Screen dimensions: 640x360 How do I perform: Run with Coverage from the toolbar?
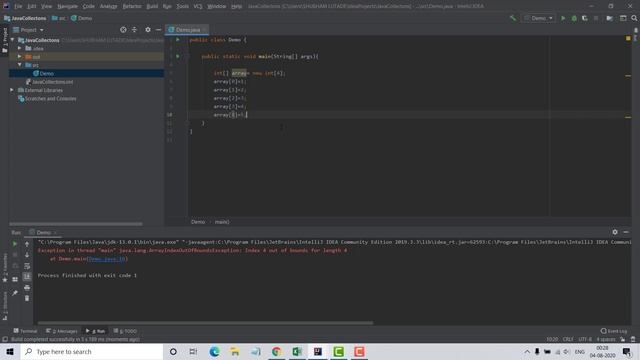click(x=584, y=18)
